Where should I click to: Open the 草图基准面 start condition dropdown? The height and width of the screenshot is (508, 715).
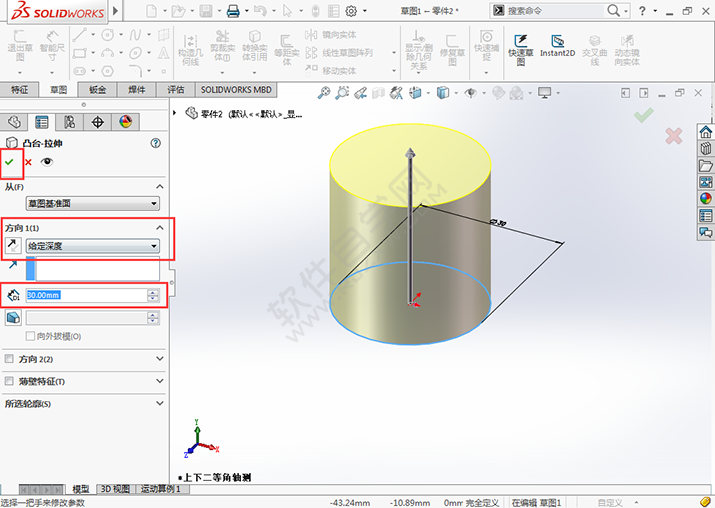coord(93,204)
